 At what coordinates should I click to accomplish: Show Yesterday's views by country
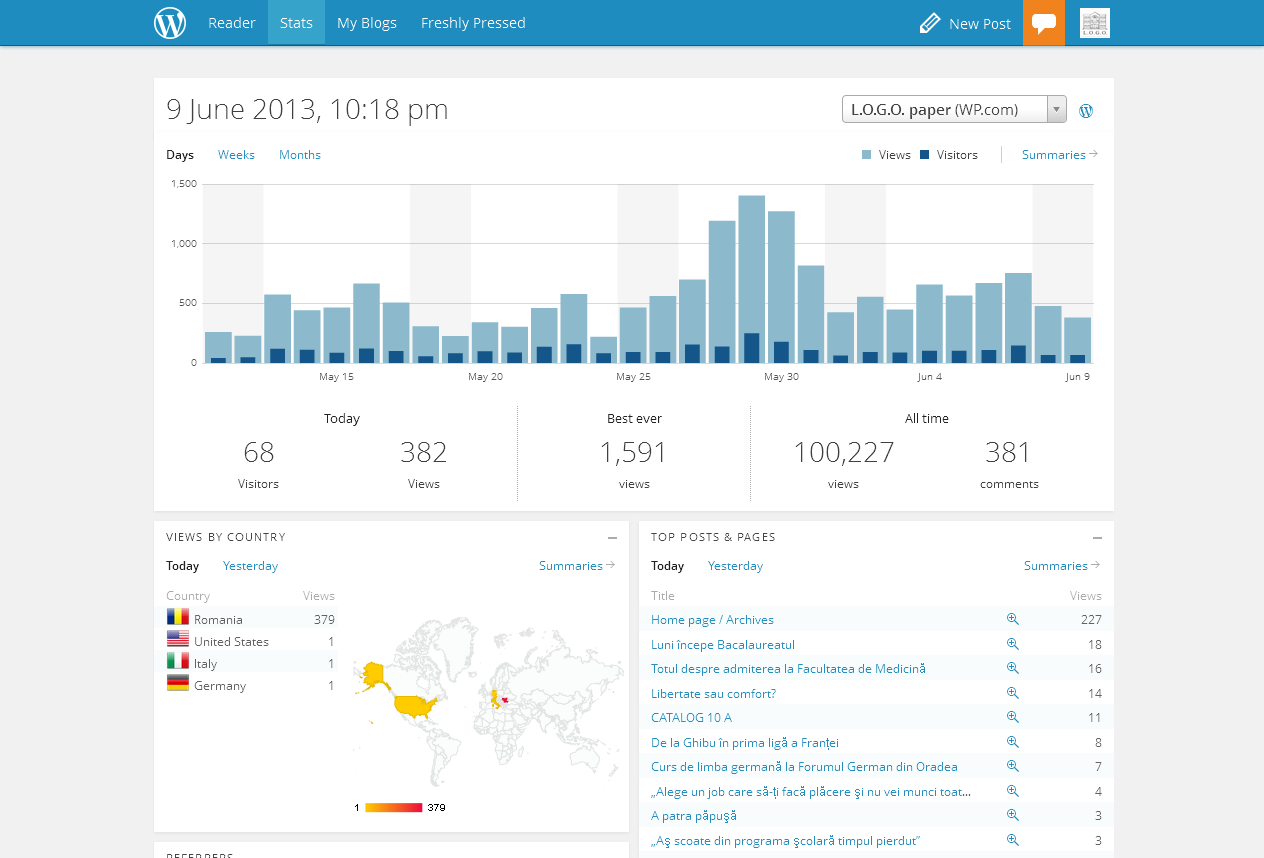pos(250,566)
